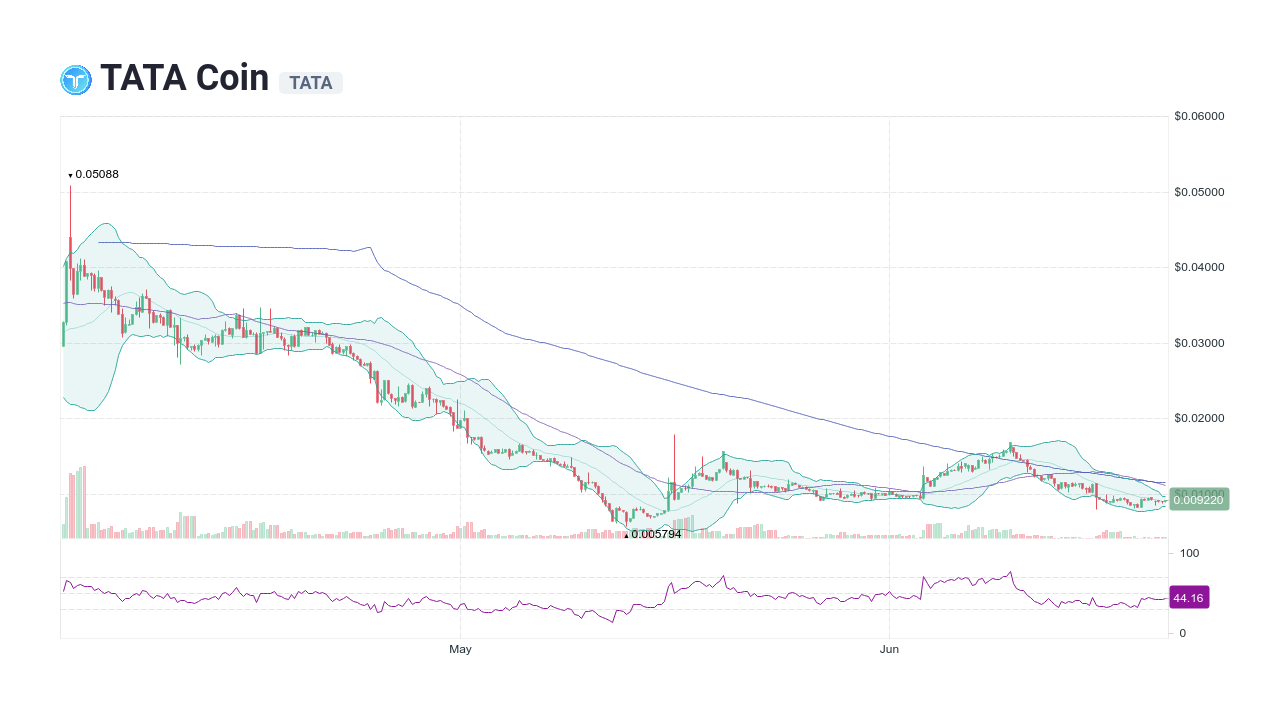Click the $0.06000 price axis label

tap(1199, 116)
